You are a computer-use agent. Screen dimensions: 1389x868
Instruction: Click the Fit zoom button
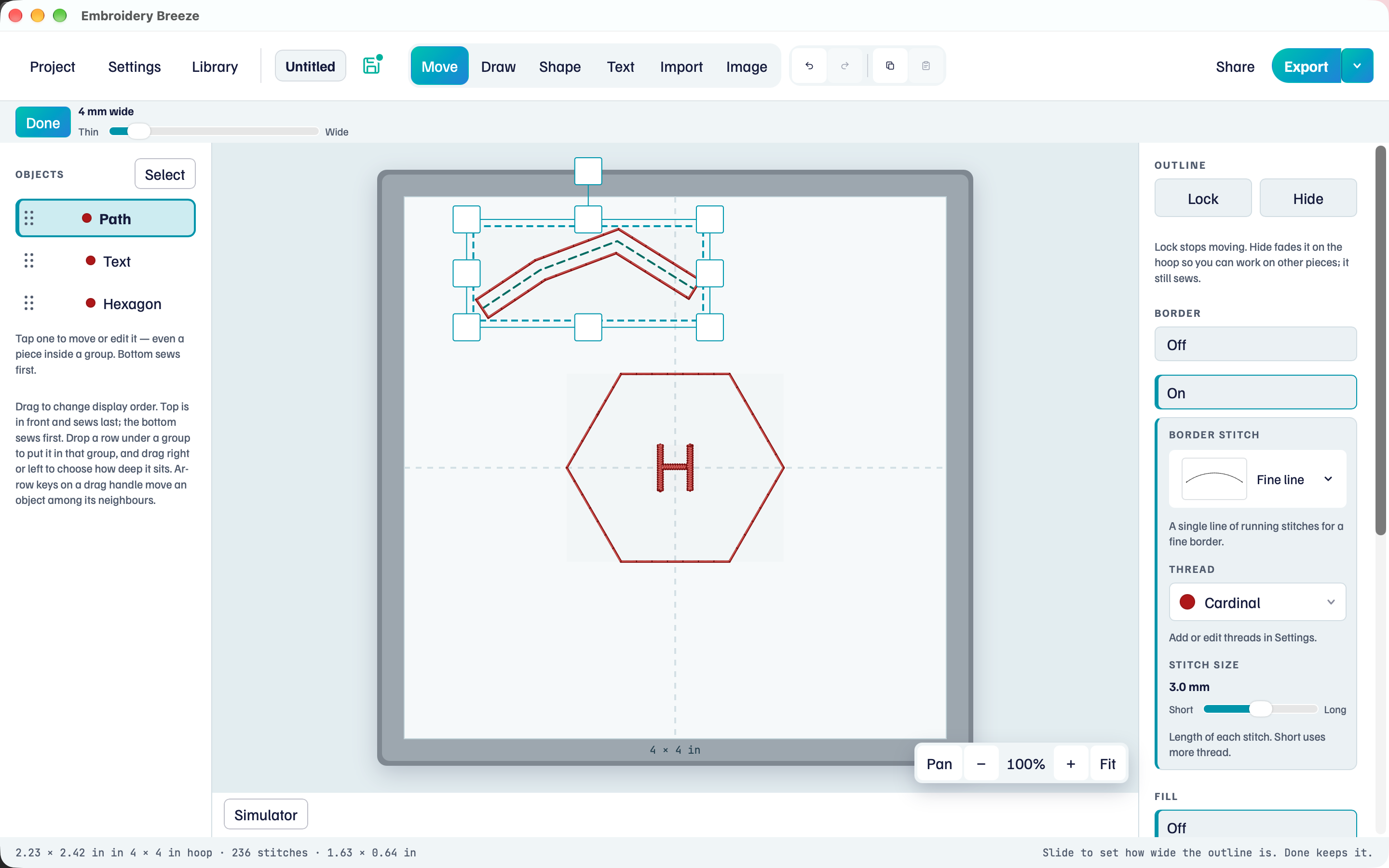point(1107,764)
